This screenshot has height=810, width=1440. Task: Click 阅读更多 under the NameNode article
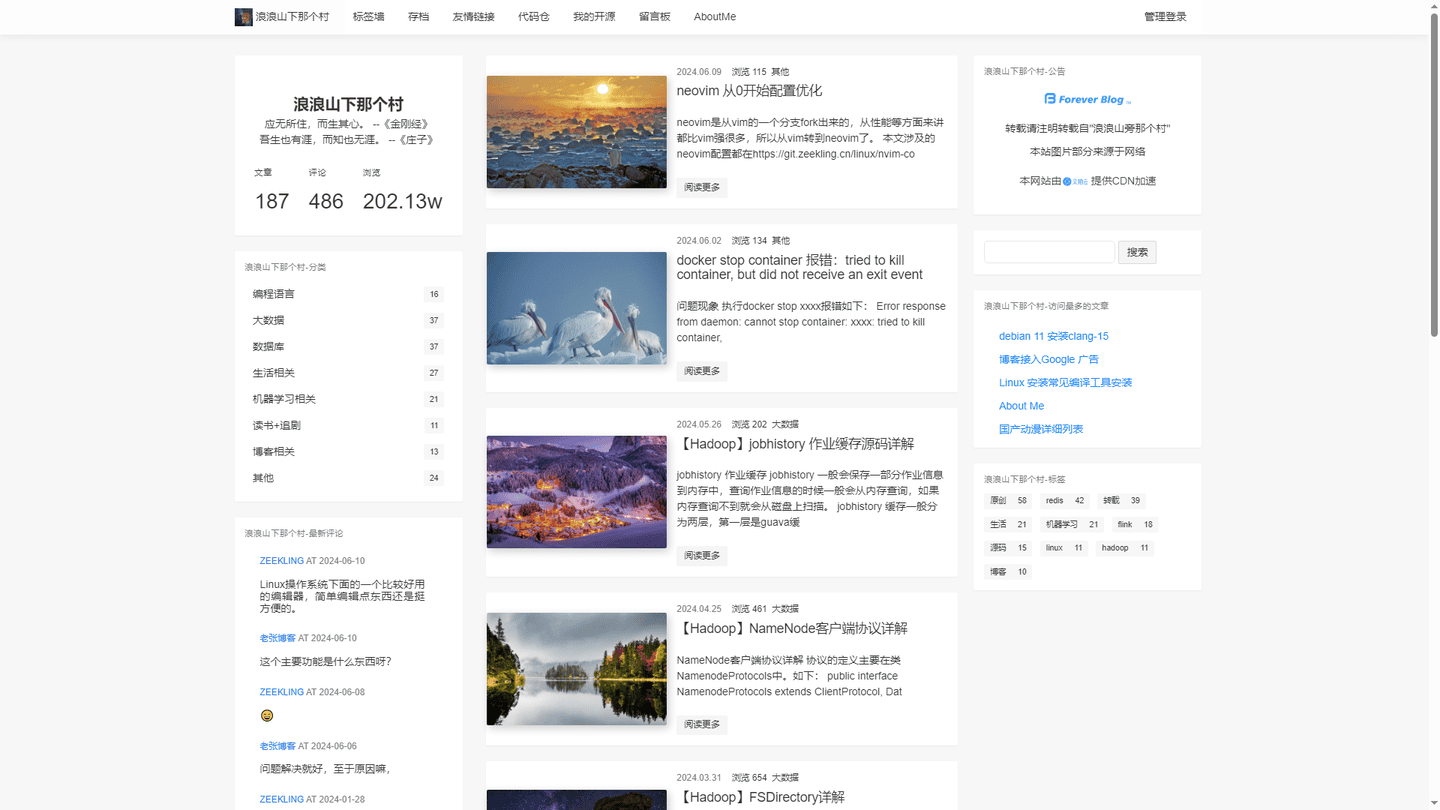coord(702,724)
